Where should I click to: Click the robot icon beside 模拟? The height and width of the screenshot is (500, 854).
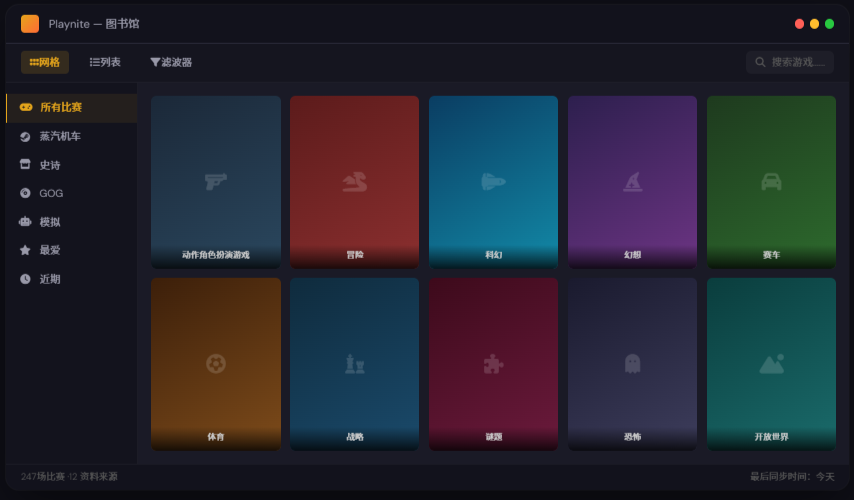pos(25,221)
